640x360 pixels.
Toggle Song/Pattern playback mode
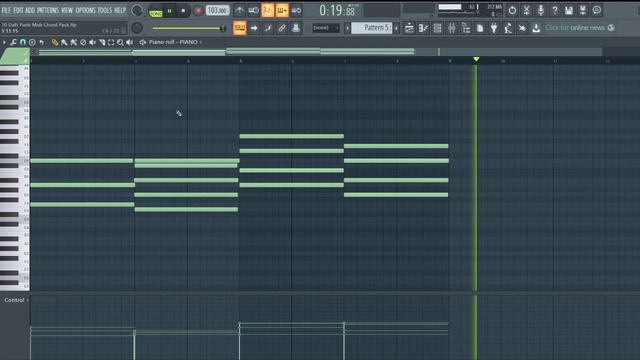pos(156,12)
